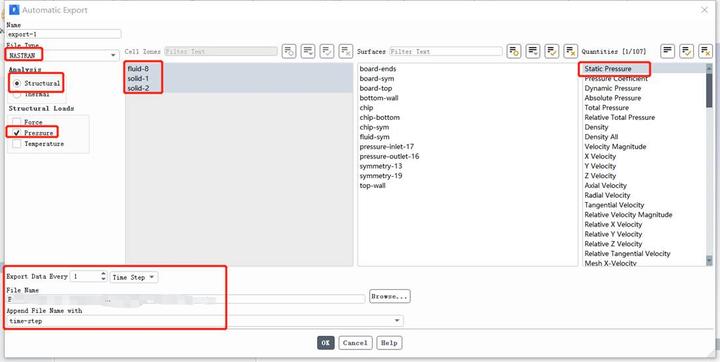Click Surfaces deselect all shown icon
720x362 pixels.
570,51
